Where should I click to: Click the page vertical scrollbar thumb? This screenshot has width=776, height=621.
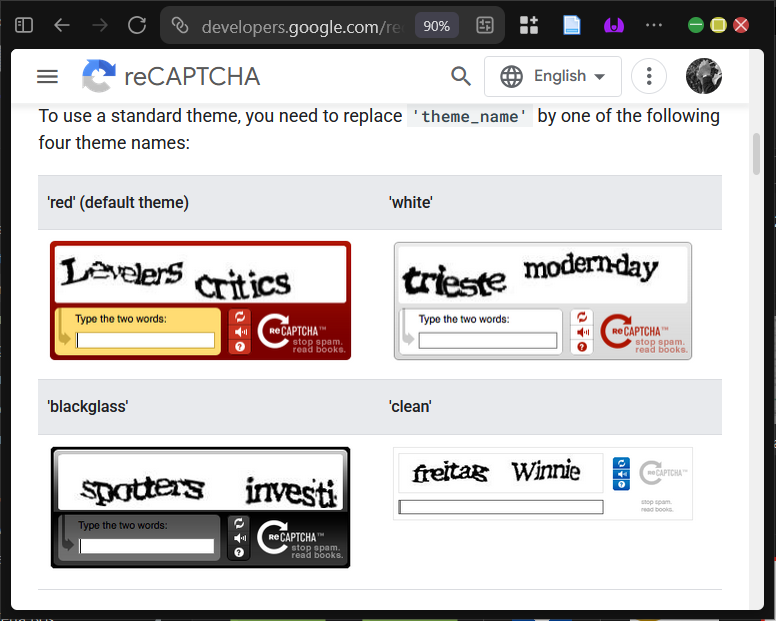(x=756, y=154)
